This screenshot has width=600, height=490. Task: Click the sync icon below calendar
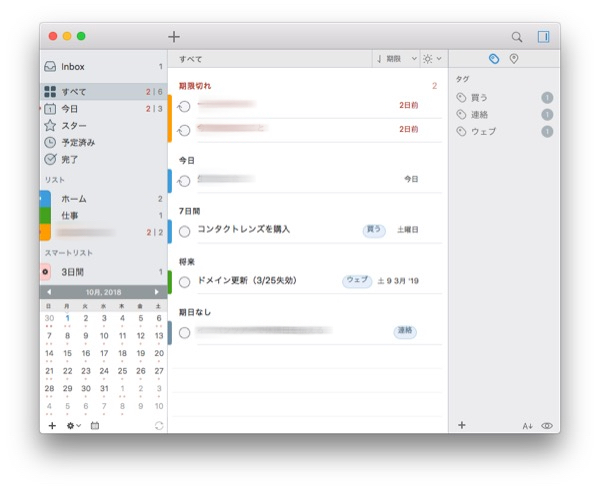click(x=158, y=426)
